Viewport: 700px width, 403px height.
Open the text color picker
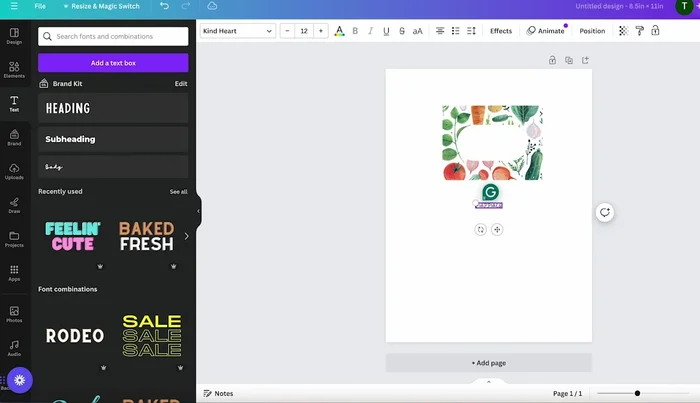[x=339, y=31]
